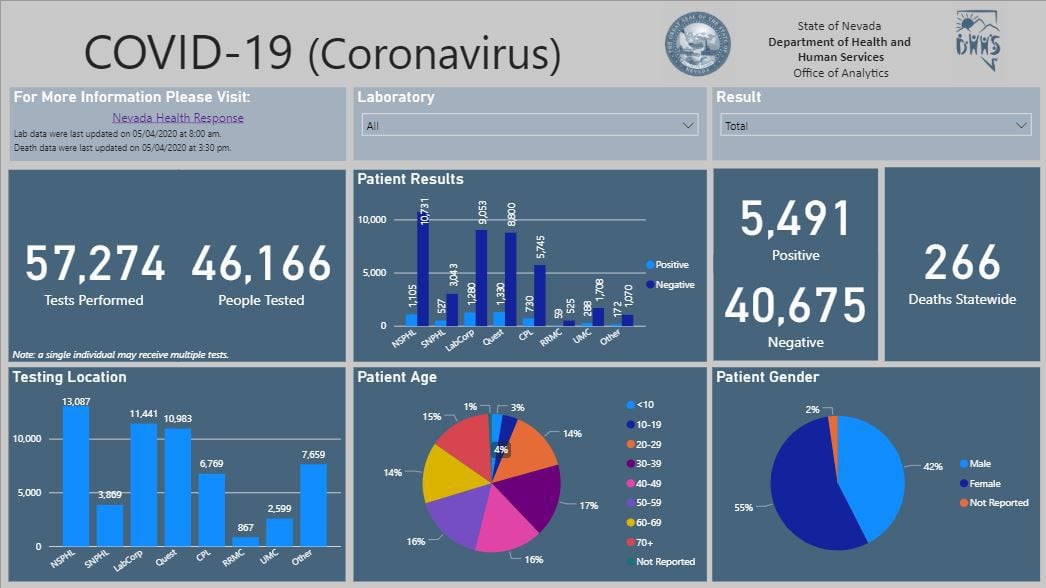Click the Nevada state seal logo

701,48
